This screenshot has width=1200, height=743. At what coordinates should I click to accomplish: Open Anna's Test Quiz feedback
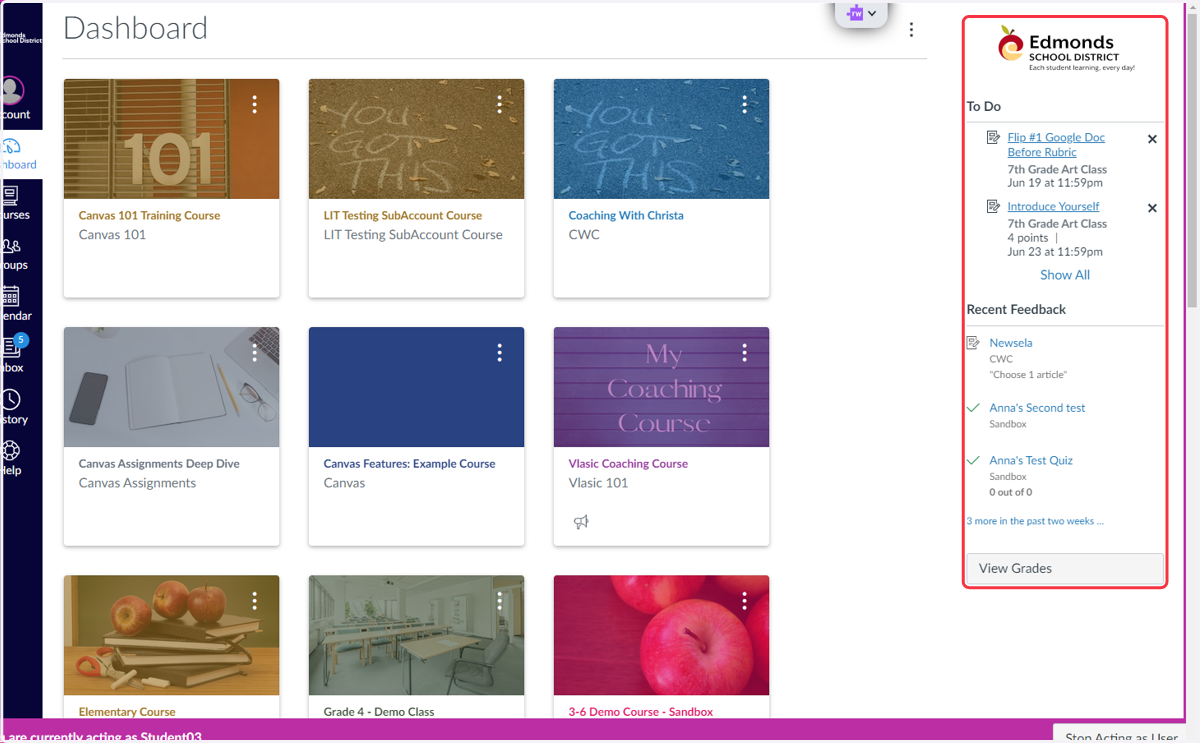(x=1031, y=460)
